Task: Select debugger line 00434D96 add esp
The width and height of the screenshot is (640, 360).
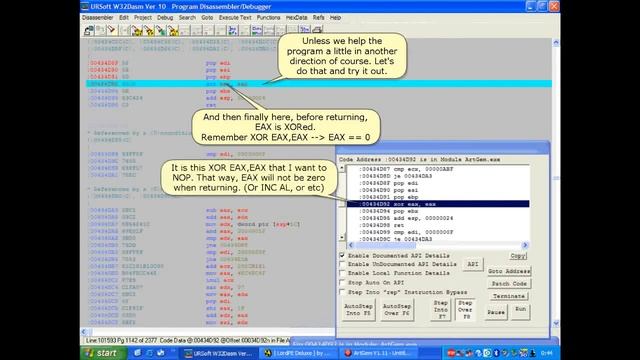Action: coord(438,218)
